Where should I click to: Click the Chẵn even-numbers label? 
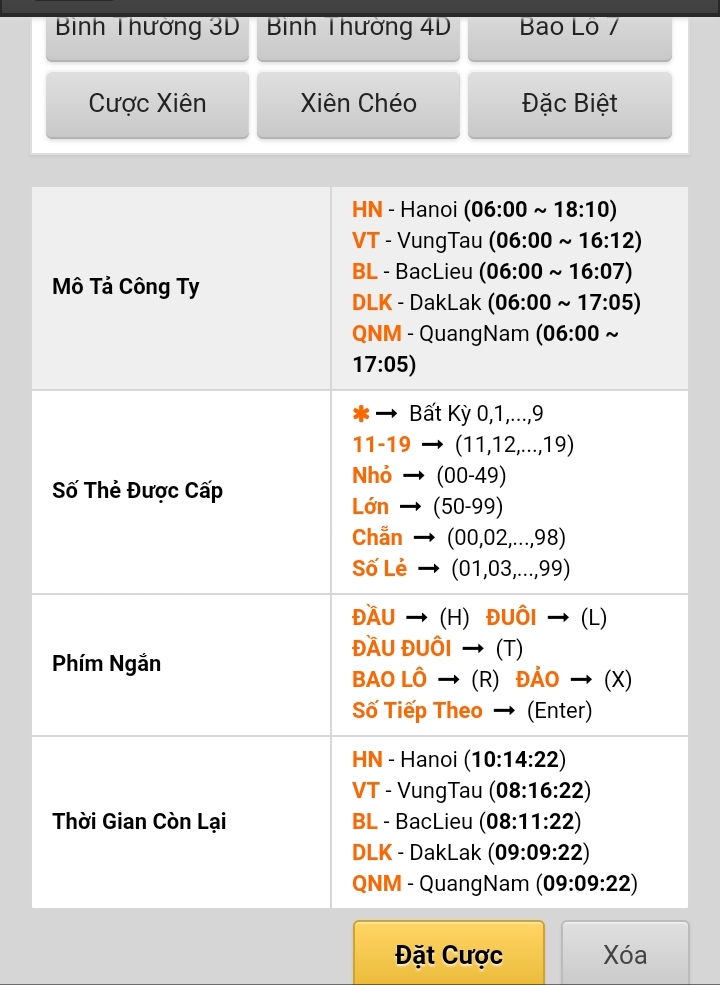pyautogui.click(x=377, y=538)
